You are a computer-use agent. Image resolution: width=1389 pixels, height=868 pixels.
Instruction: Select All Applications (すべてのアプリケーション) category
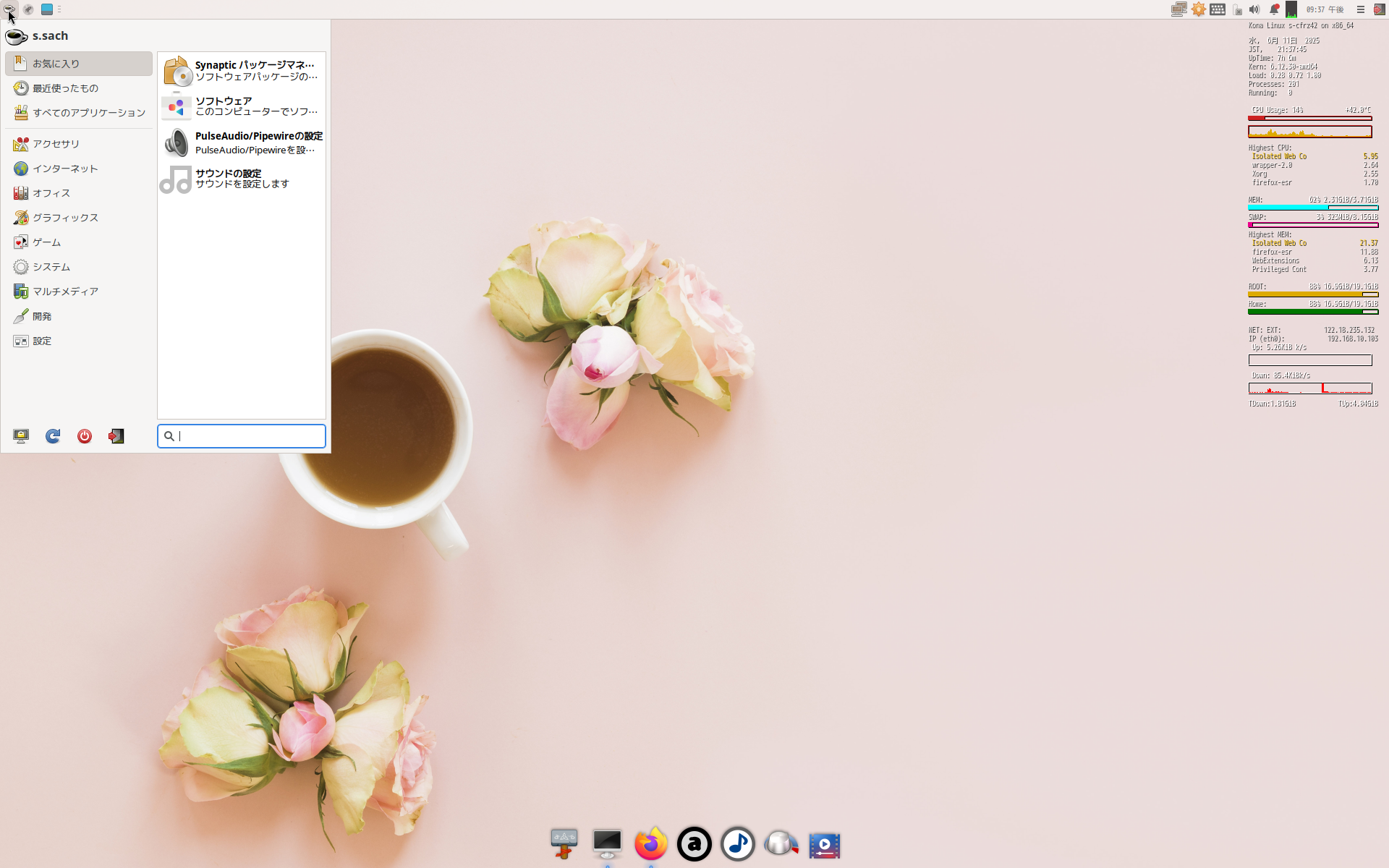[x=78, y=113]
